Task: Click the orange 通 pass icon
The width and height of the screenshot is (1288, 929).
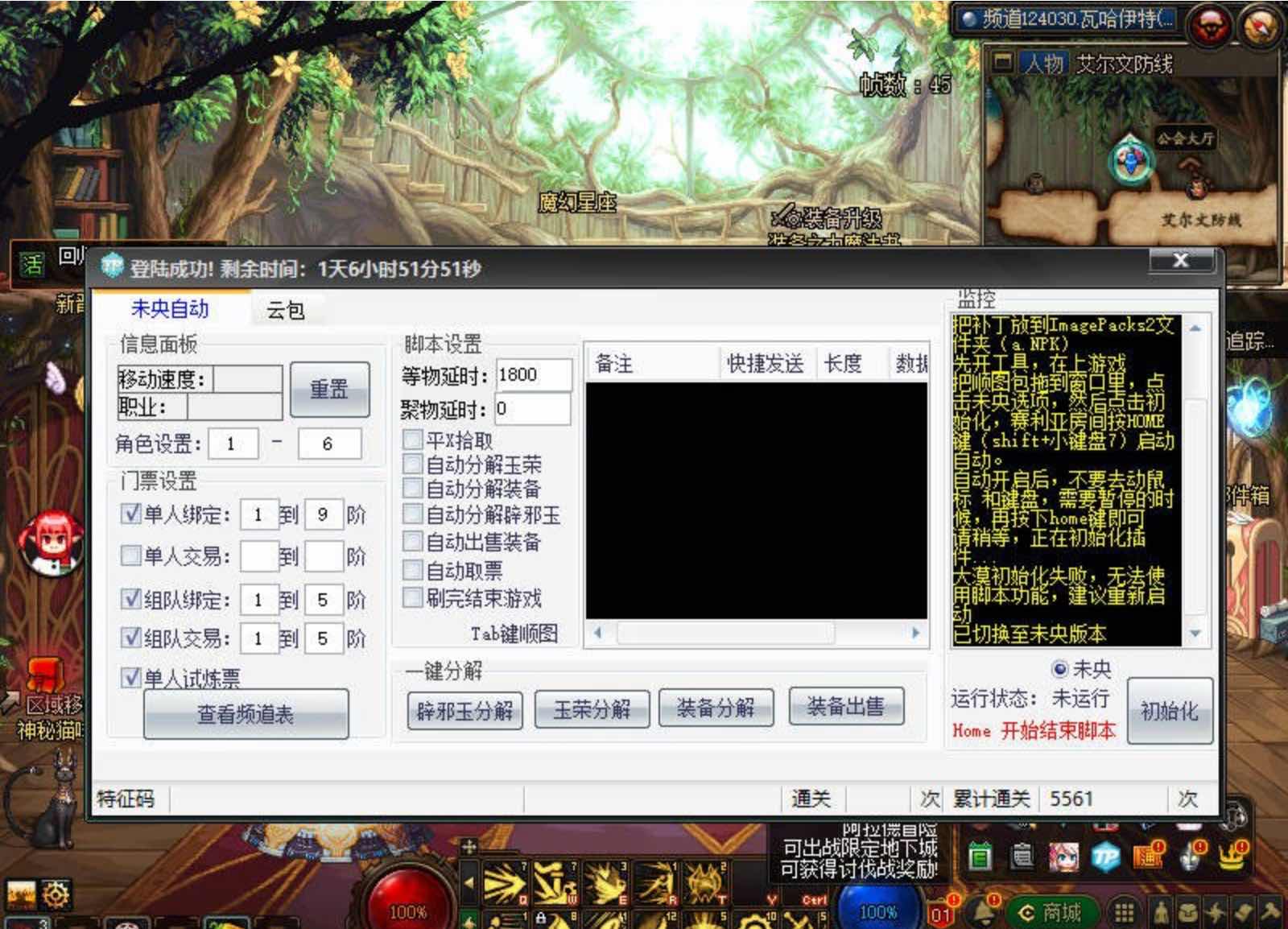Action: [1148, 856]
